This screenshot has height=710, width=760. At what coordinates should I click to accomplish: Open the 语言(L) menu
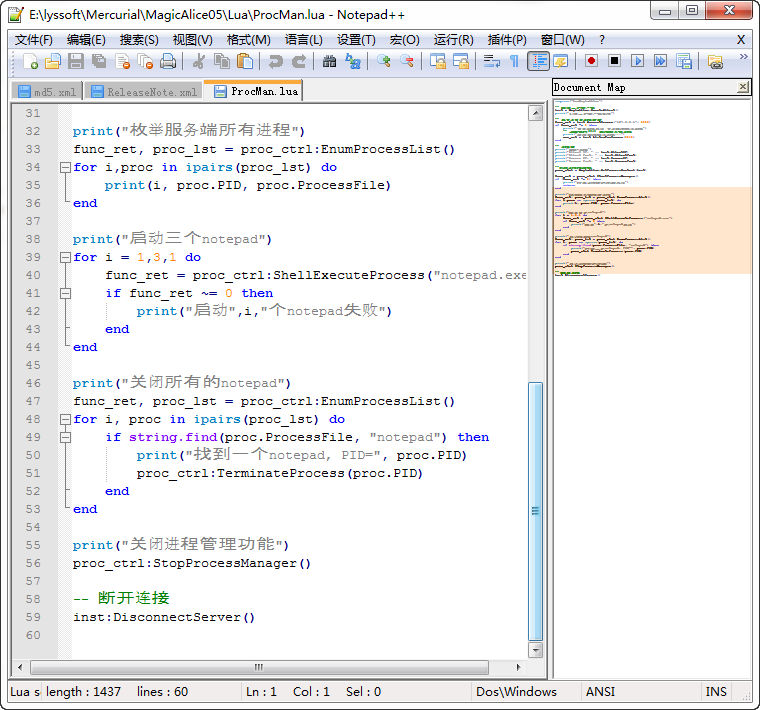pyautogui.click(x=303, y=40)
